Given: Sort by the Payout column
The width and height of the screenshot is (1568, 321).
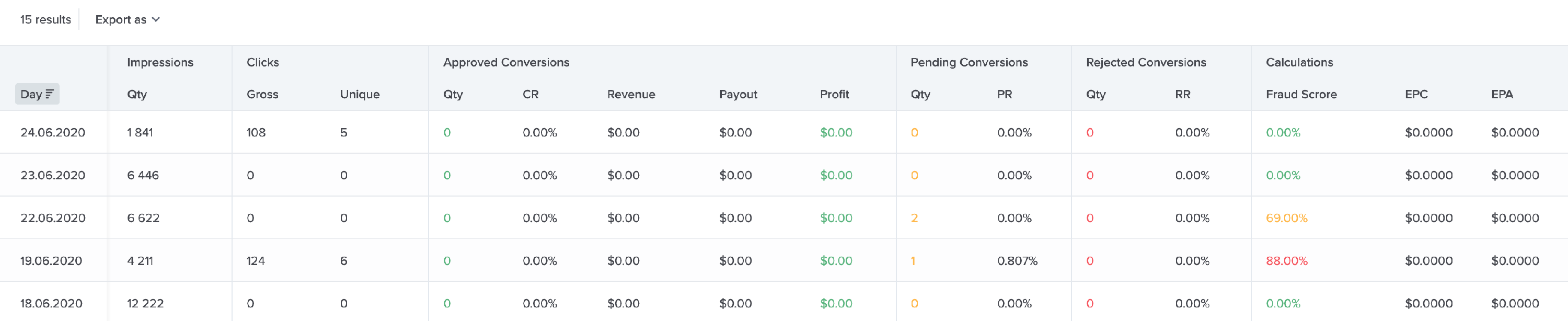Looking at the screenshot, I should (x=737, y=95).
